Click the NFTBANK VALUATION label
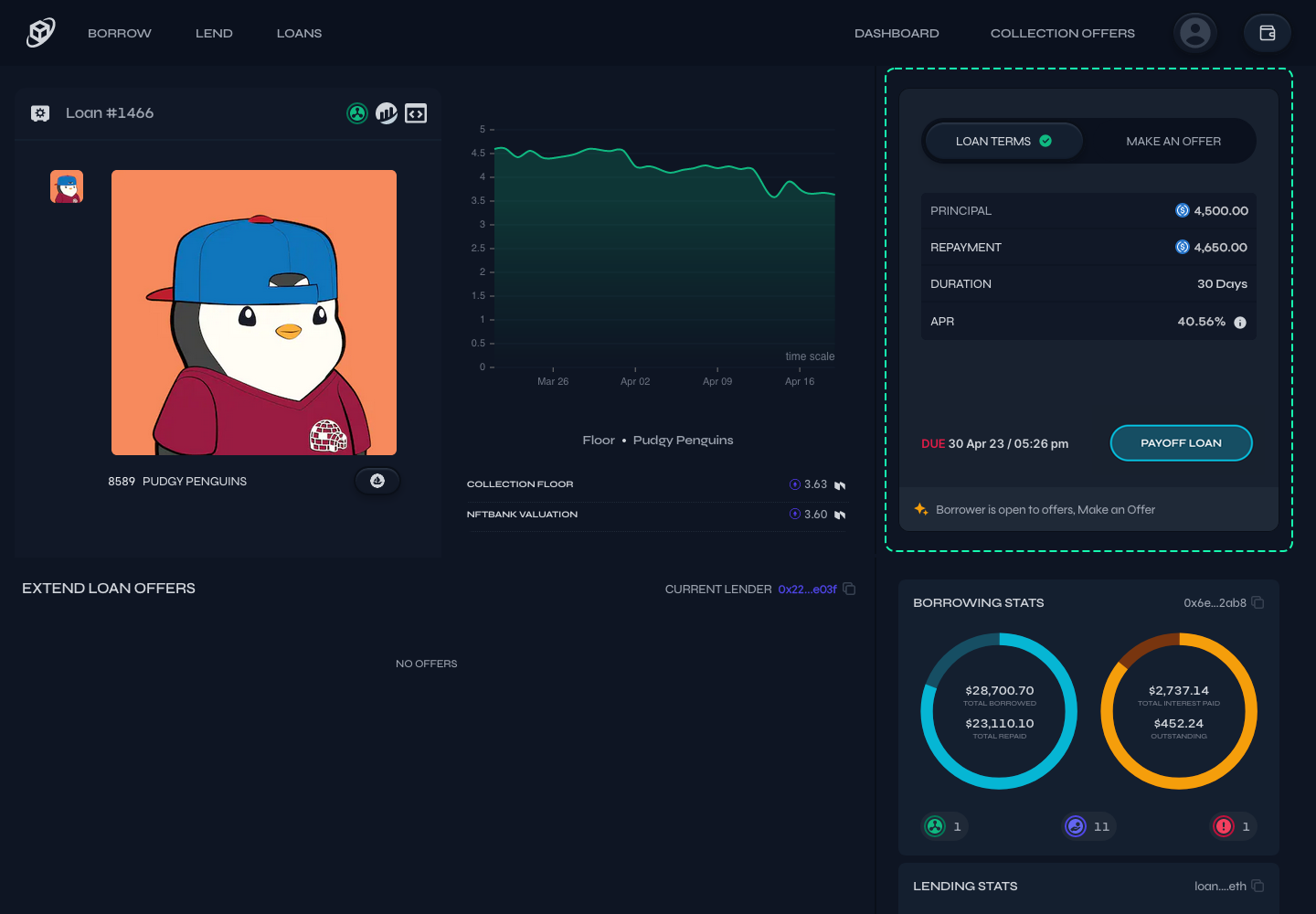 click(x=522, y=515)
